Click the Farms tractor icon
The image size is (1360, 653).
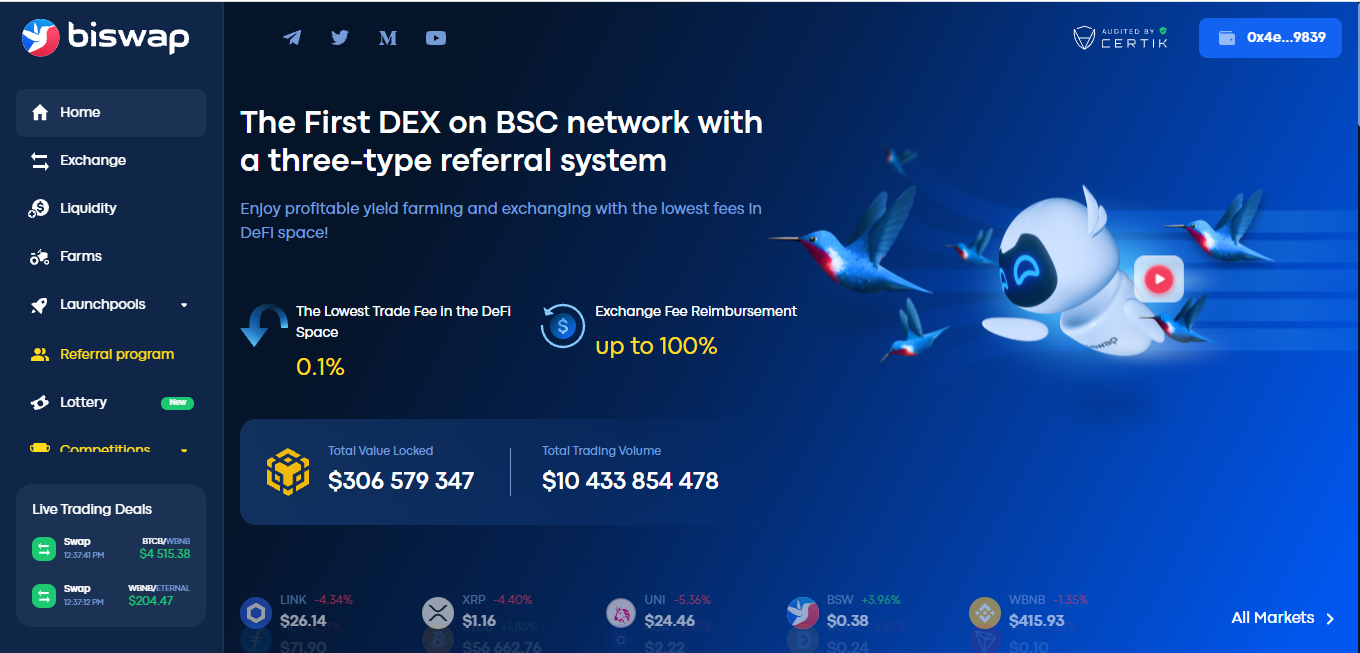point(40,257)
